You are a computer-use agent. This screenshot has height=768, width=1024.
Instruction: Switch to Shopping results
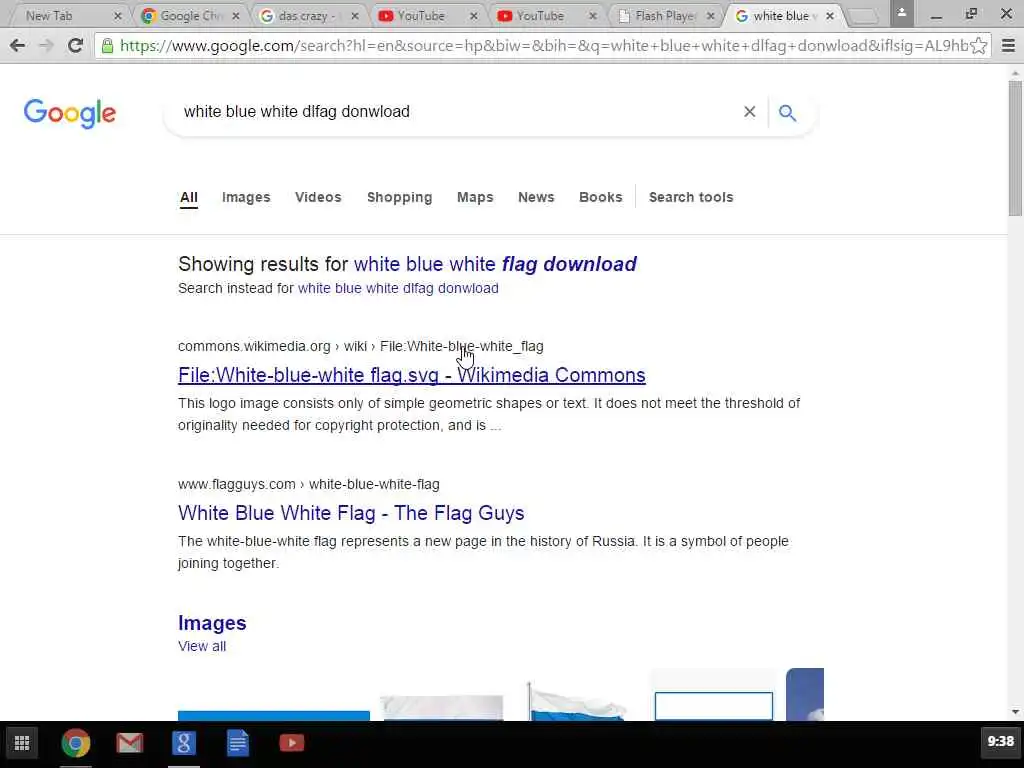coord(400,197)
